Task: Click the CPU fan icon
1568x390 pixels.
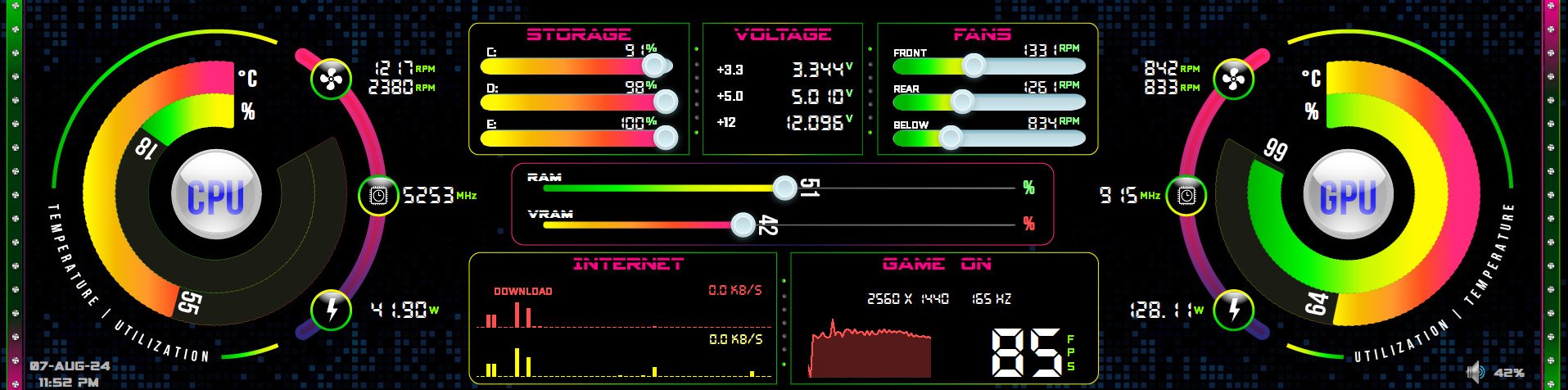Action: tap(332, 80)
